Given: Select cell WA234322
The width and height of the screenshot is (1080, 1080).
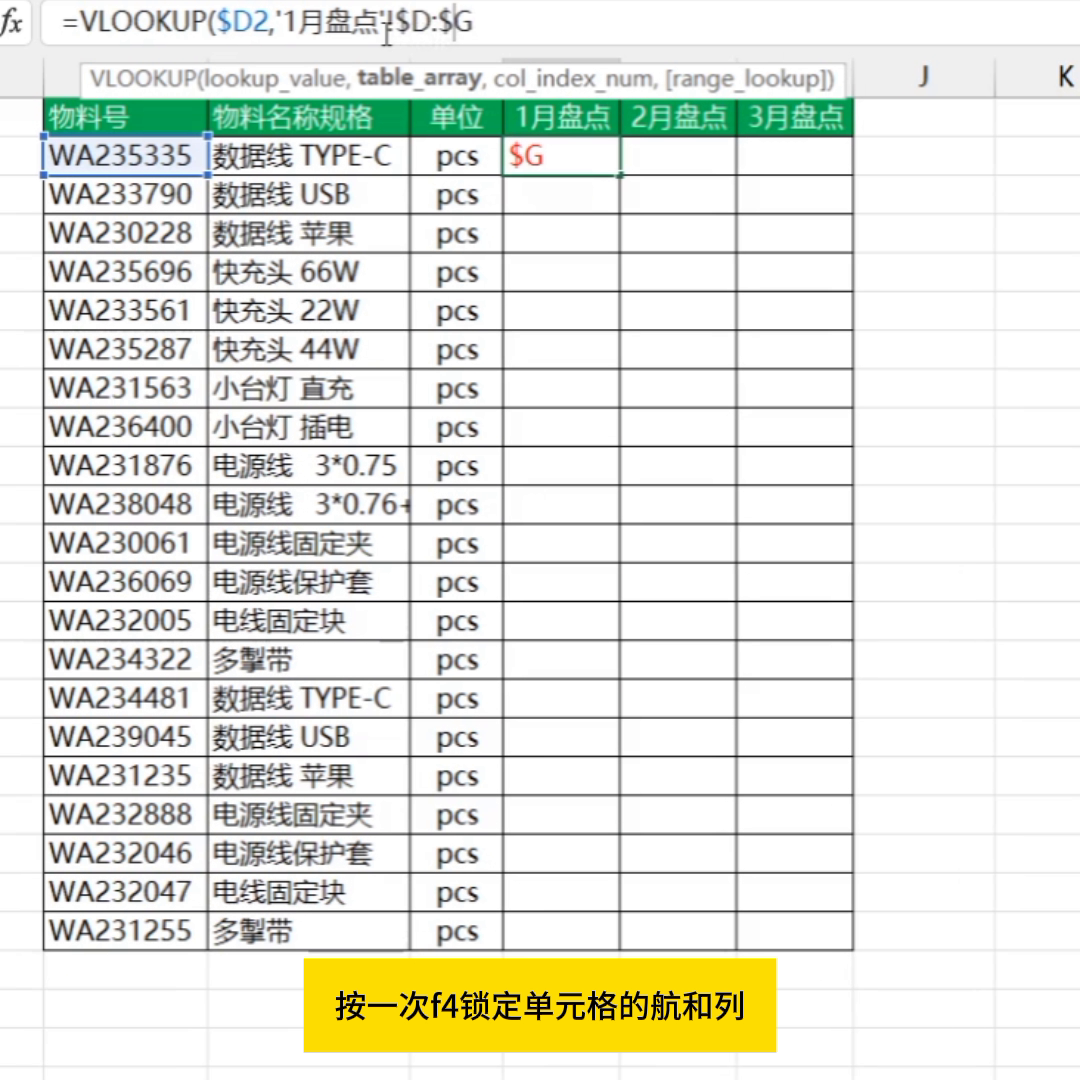Looking at the screenshot, I should click(125, 659).
